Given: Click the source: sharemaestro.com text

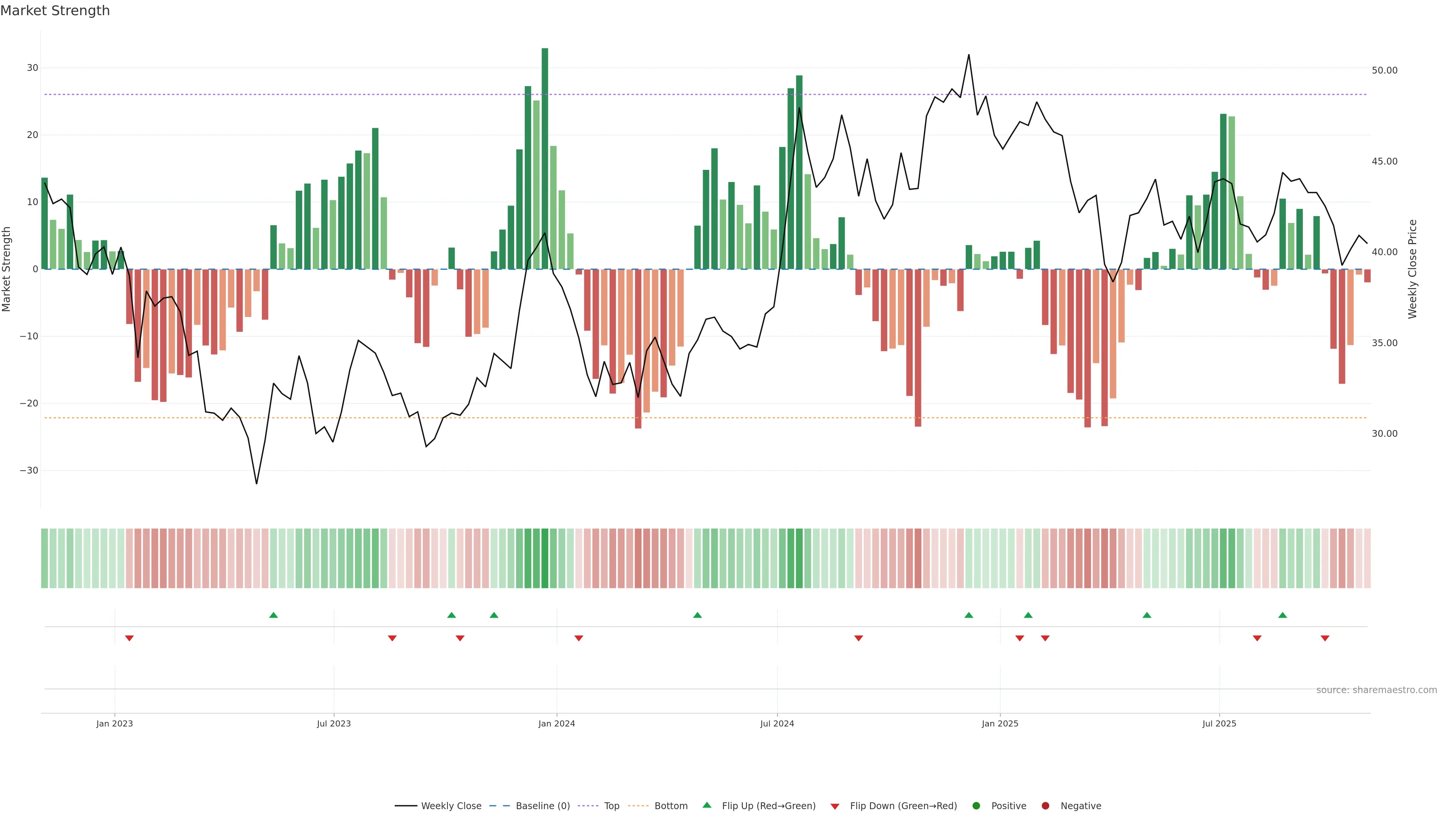Looking at the screenshot, I should (x=1376, y=690).
